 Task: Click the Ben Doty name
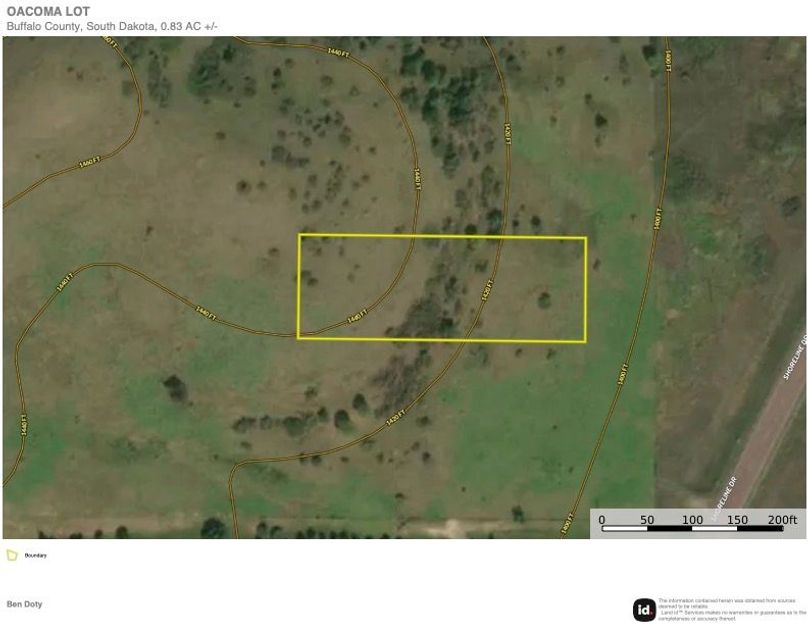coord(25,604)
